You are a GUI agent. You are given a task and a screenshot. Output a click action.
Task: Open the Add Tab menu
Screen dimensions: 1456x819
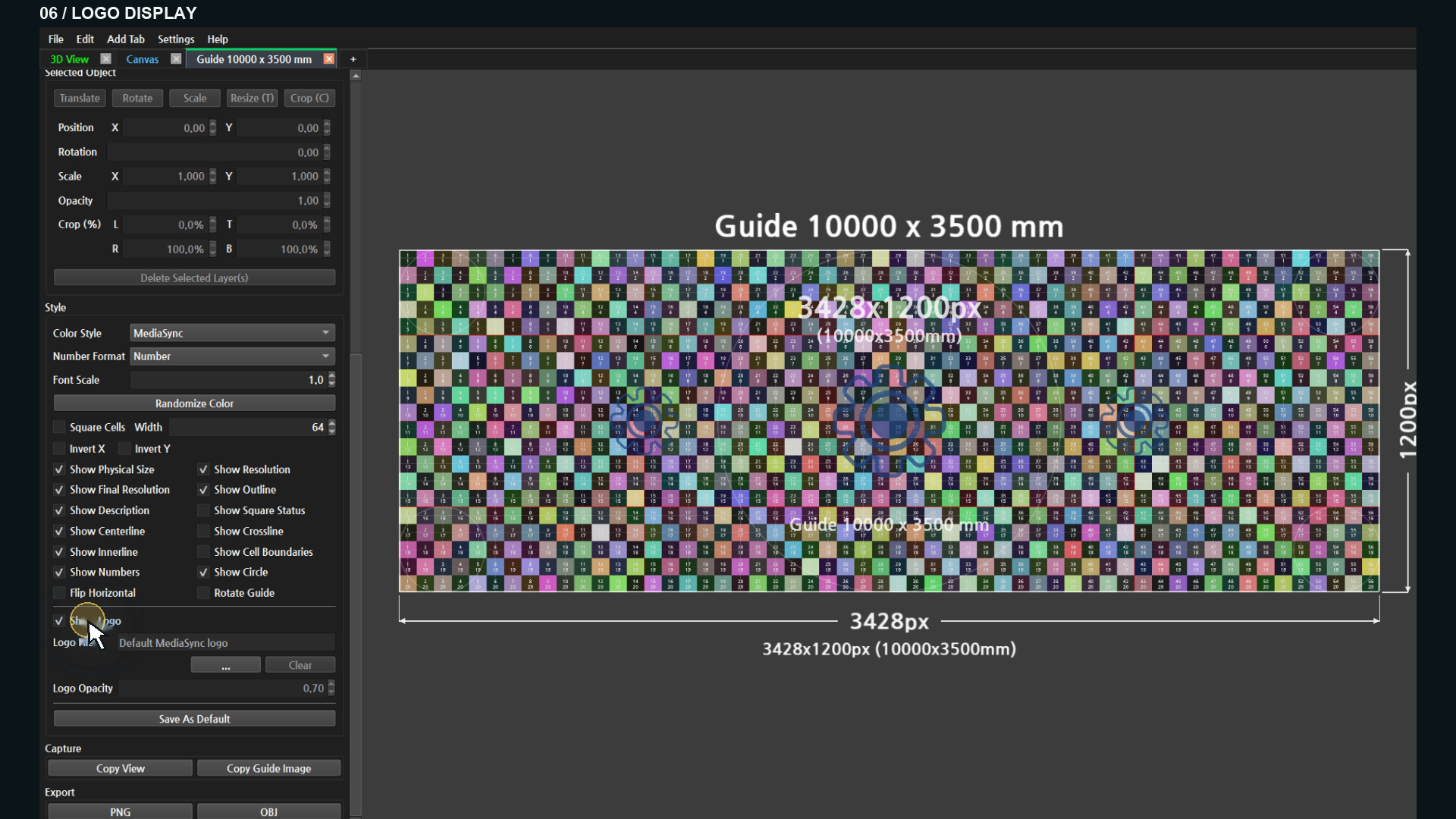click(126, 39)
